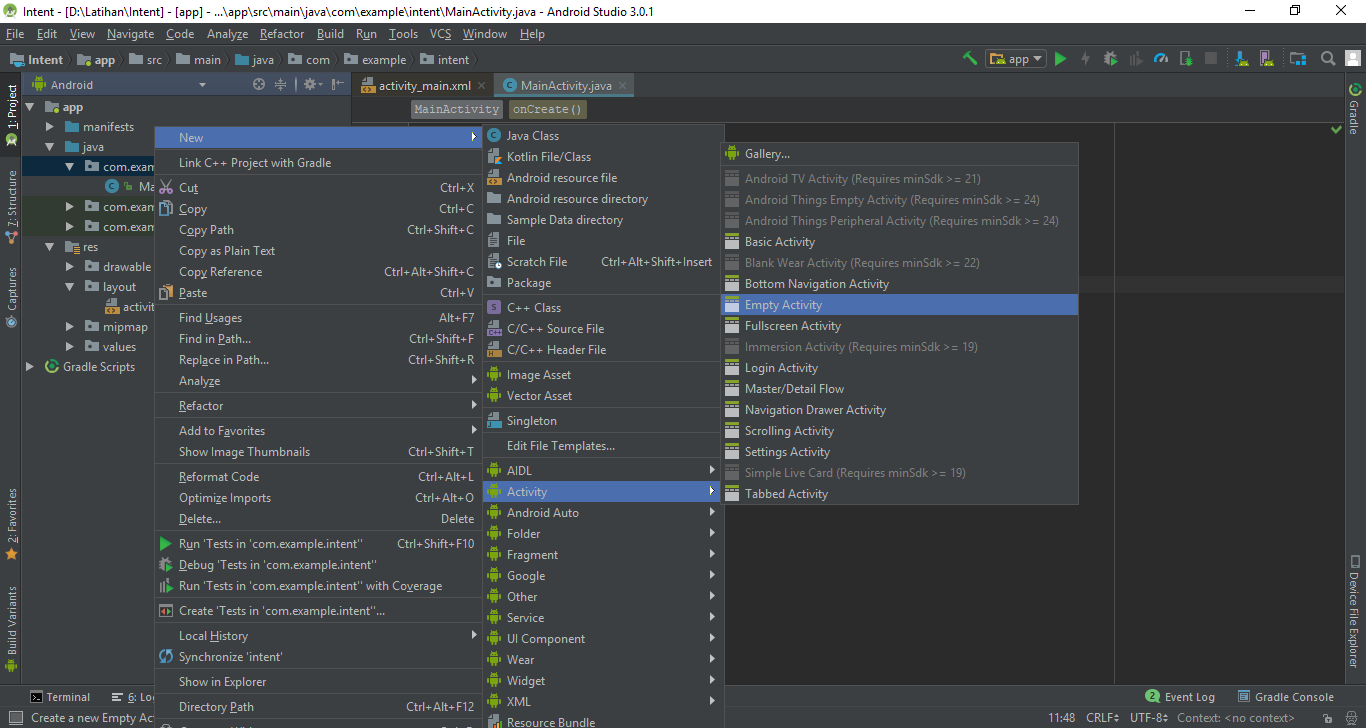Toggle the 1: Project tool window button
Image resolution: width=1366 pixels, height=728 pixels.
coord(12,114)
